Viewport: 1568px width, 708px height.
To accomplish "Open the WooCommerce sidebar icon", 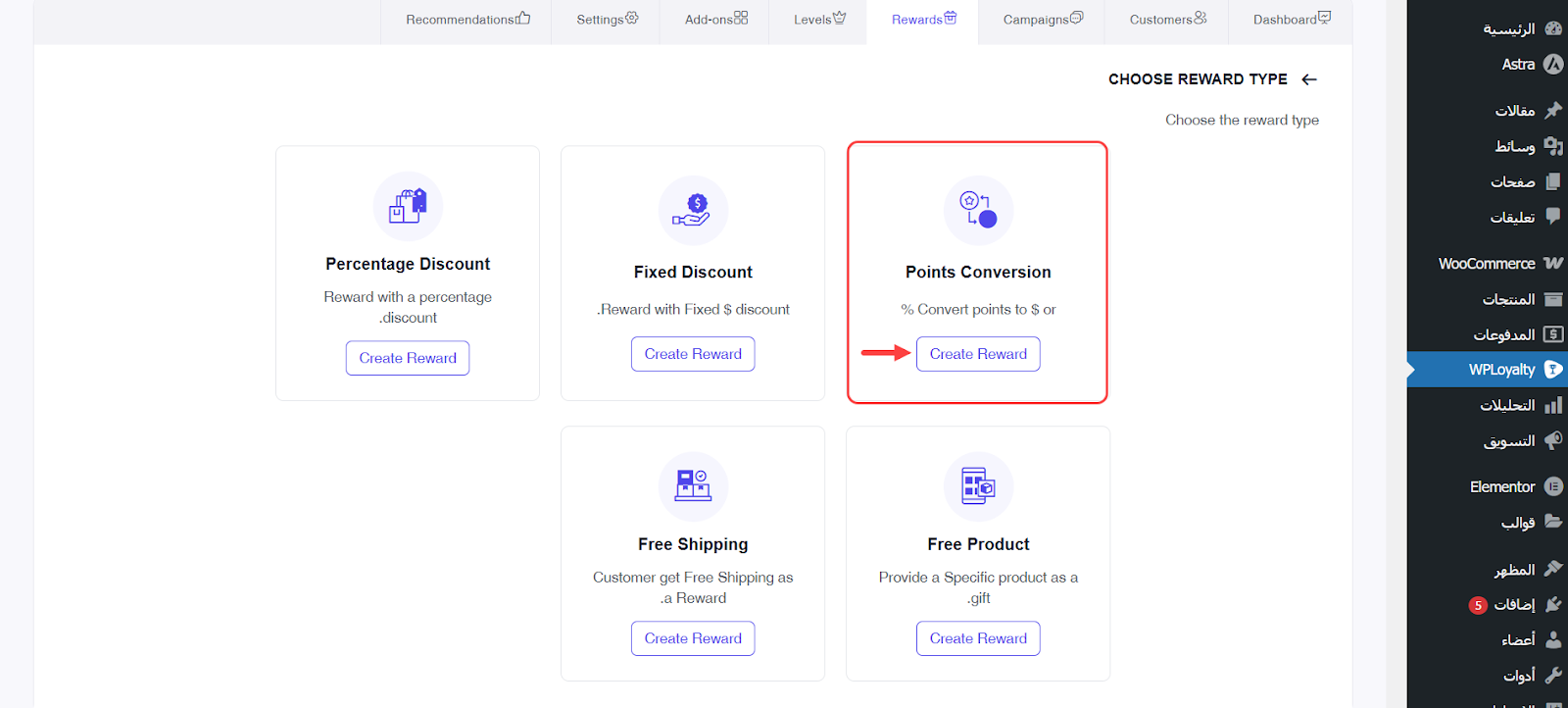I will pos(1553,263).
